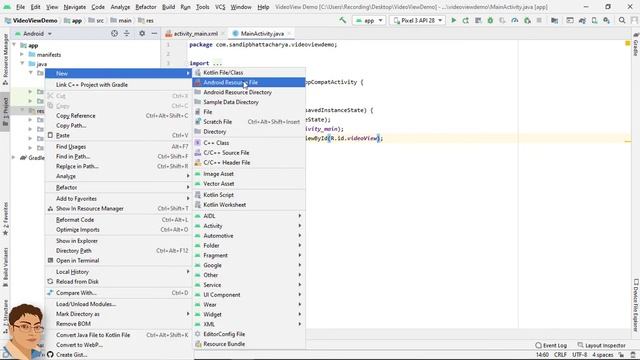This screenshot has width=640, height=360.
Task: Open the Gradle side panel tab
Action: pyautogui.click(x=636, y=44)
